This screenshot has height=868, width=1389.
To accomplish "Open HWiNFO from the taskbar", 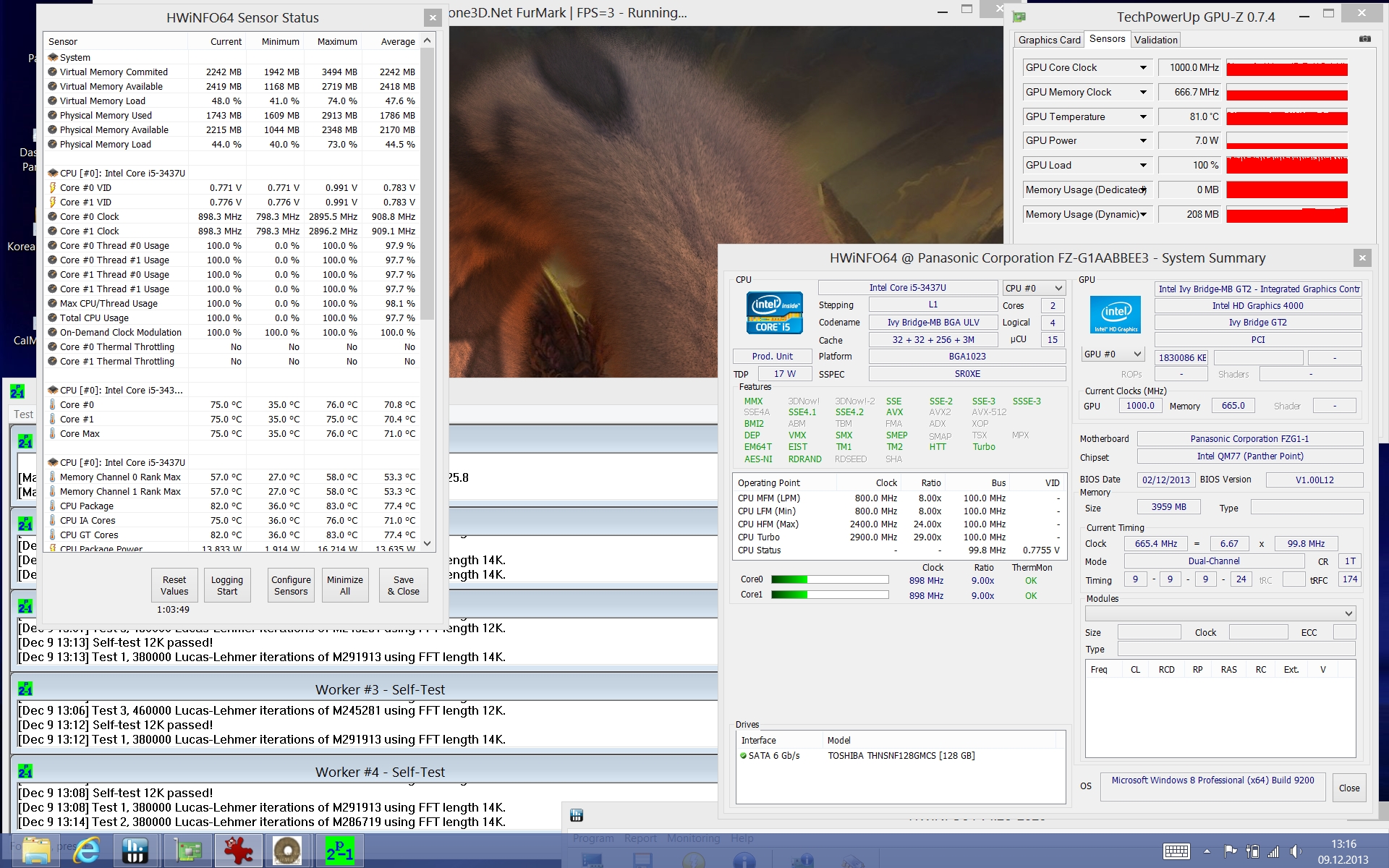I will tap(135, 851).
